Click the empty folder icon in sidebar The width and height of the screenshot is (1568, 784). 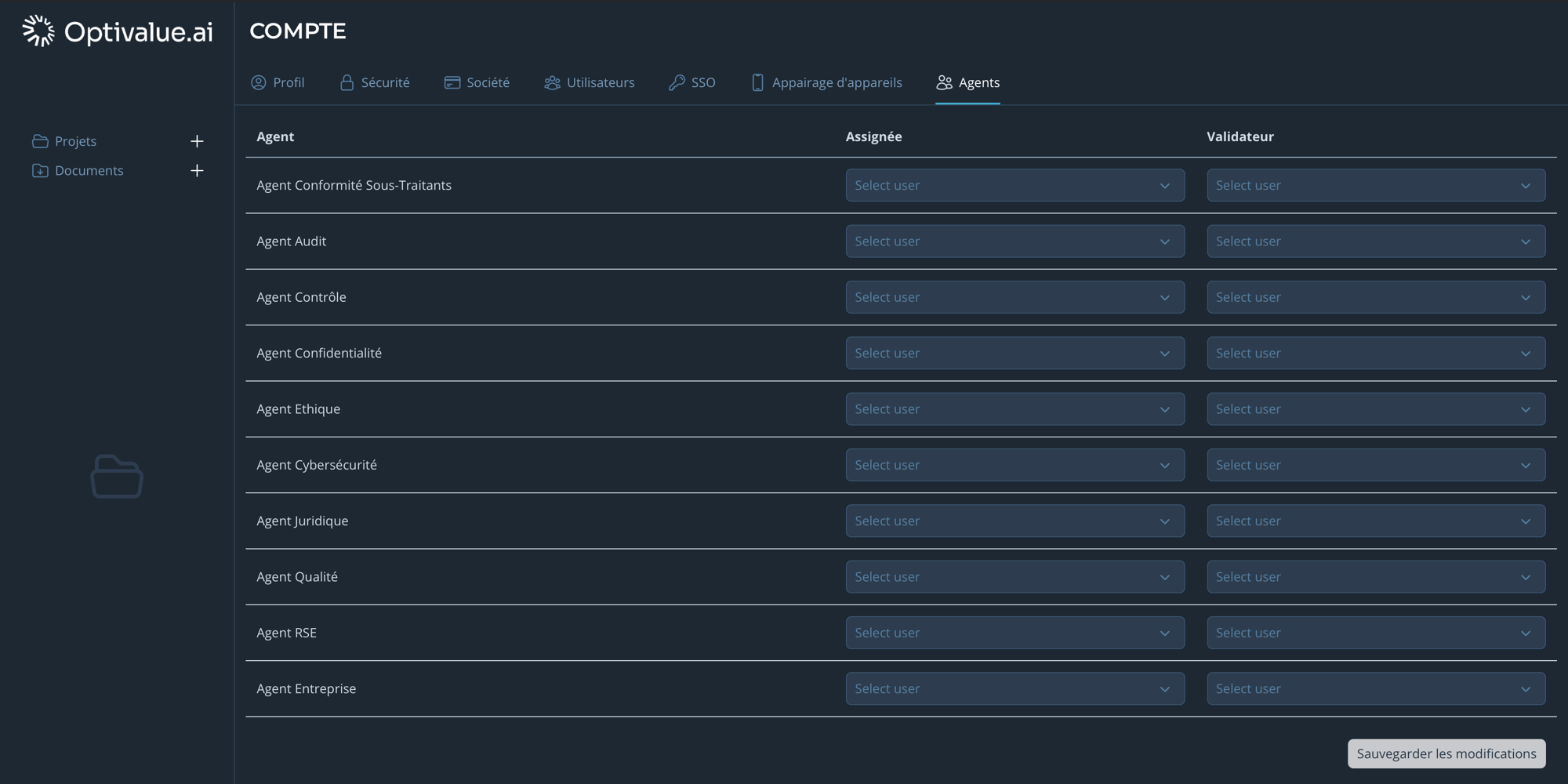117,477
